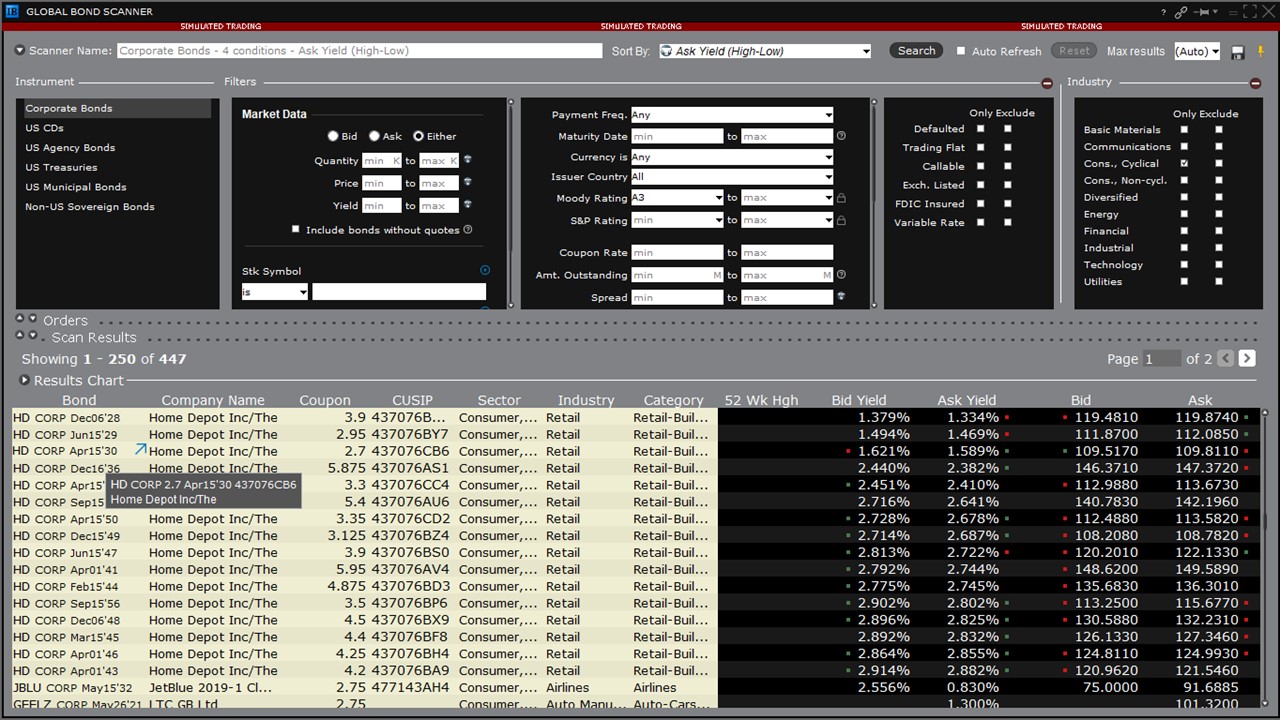Click the lock icon beside Moody Rating
Image resolution: width=1280 pixels, height=720 pixels.
841,198
